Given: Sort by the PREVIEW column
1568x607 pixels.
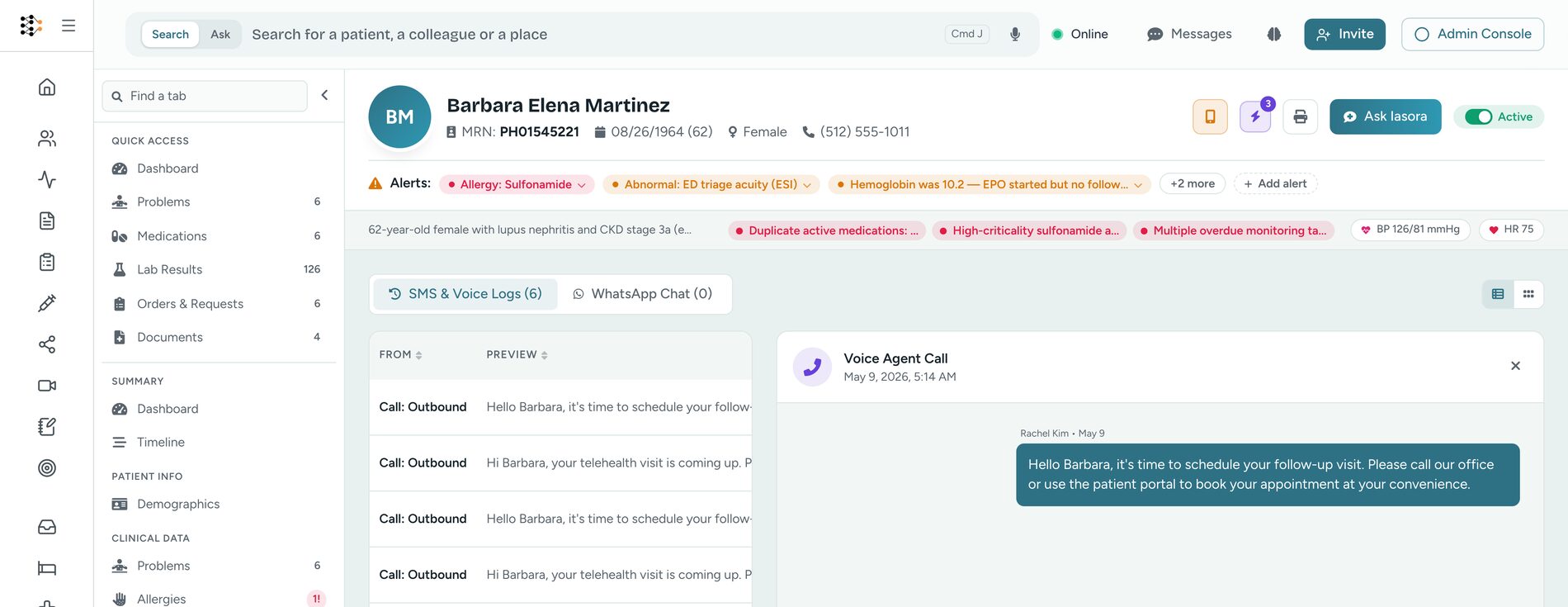Looking at the screenshot, I should pos(517,354).
